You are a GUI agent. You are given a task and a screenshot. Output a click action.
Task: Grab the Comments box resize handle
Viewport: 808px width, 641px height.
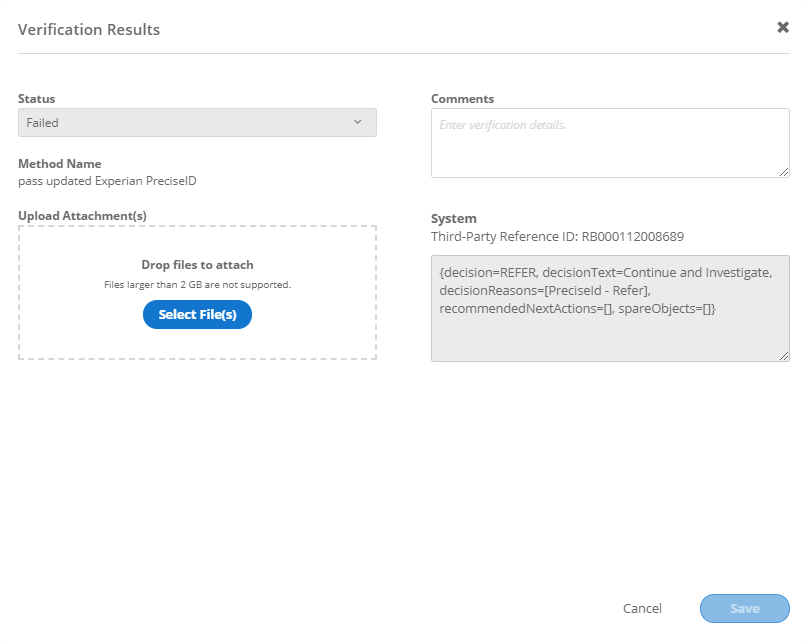(x=784, y=172)
